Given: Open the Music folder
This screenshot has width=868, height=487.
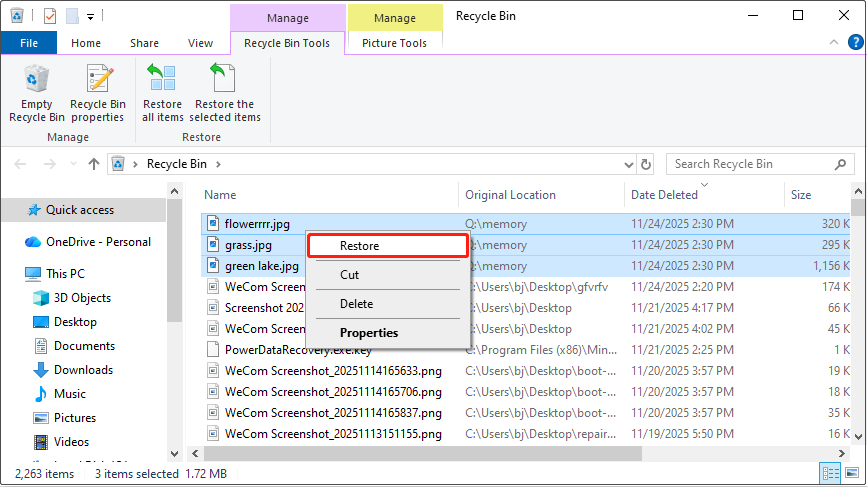Looking at the screenshot, I should [x=60, y=393].
